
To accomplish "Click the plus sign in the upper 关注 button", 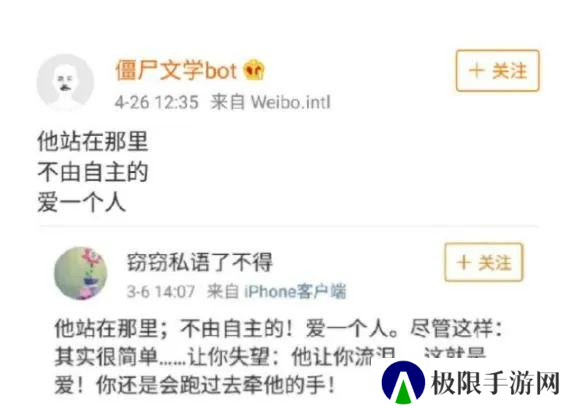I will coord(476,71).
